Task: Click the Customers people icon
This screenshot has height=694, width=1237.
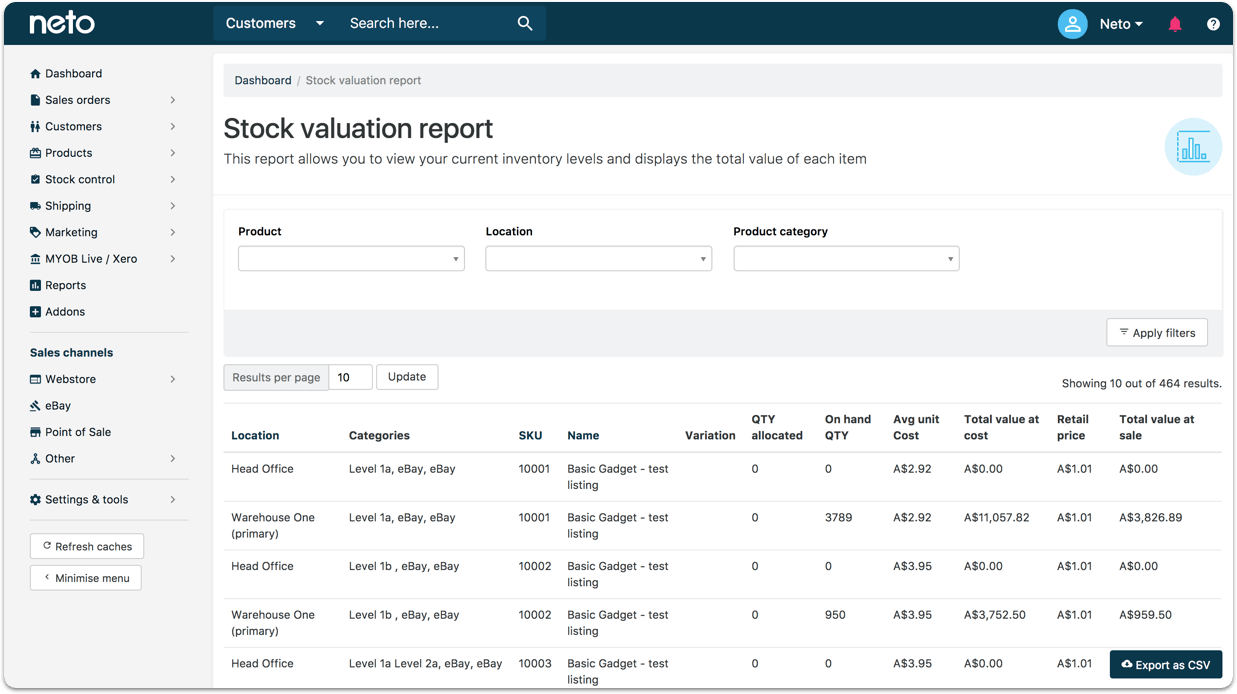Action: pos(35,127)
